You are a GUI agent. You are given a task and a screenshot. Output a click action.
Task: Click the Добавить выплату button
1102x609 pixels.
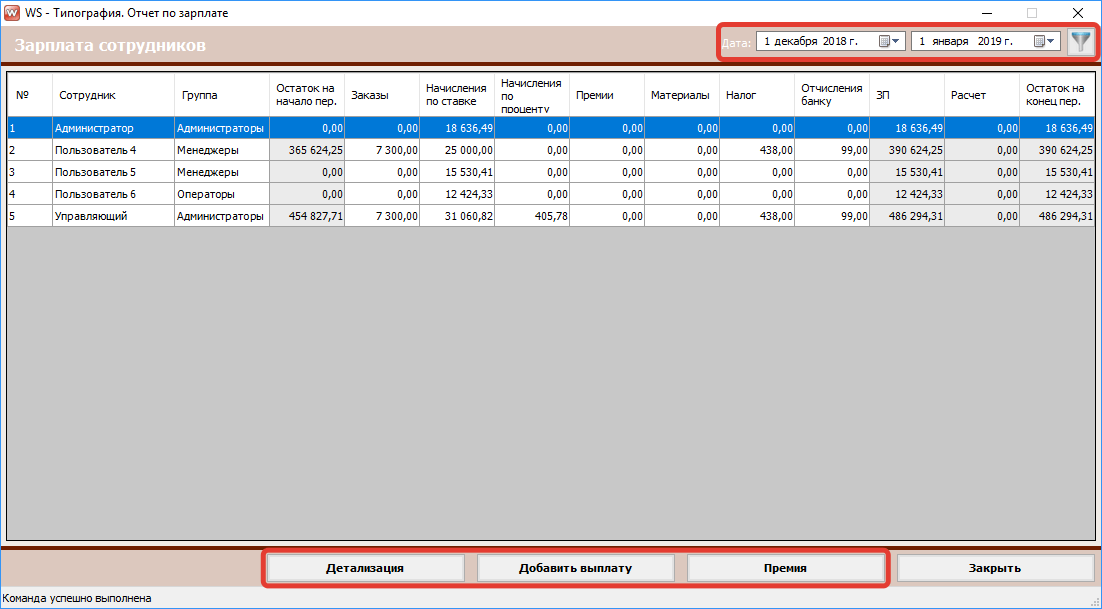[x=575, y=568]
